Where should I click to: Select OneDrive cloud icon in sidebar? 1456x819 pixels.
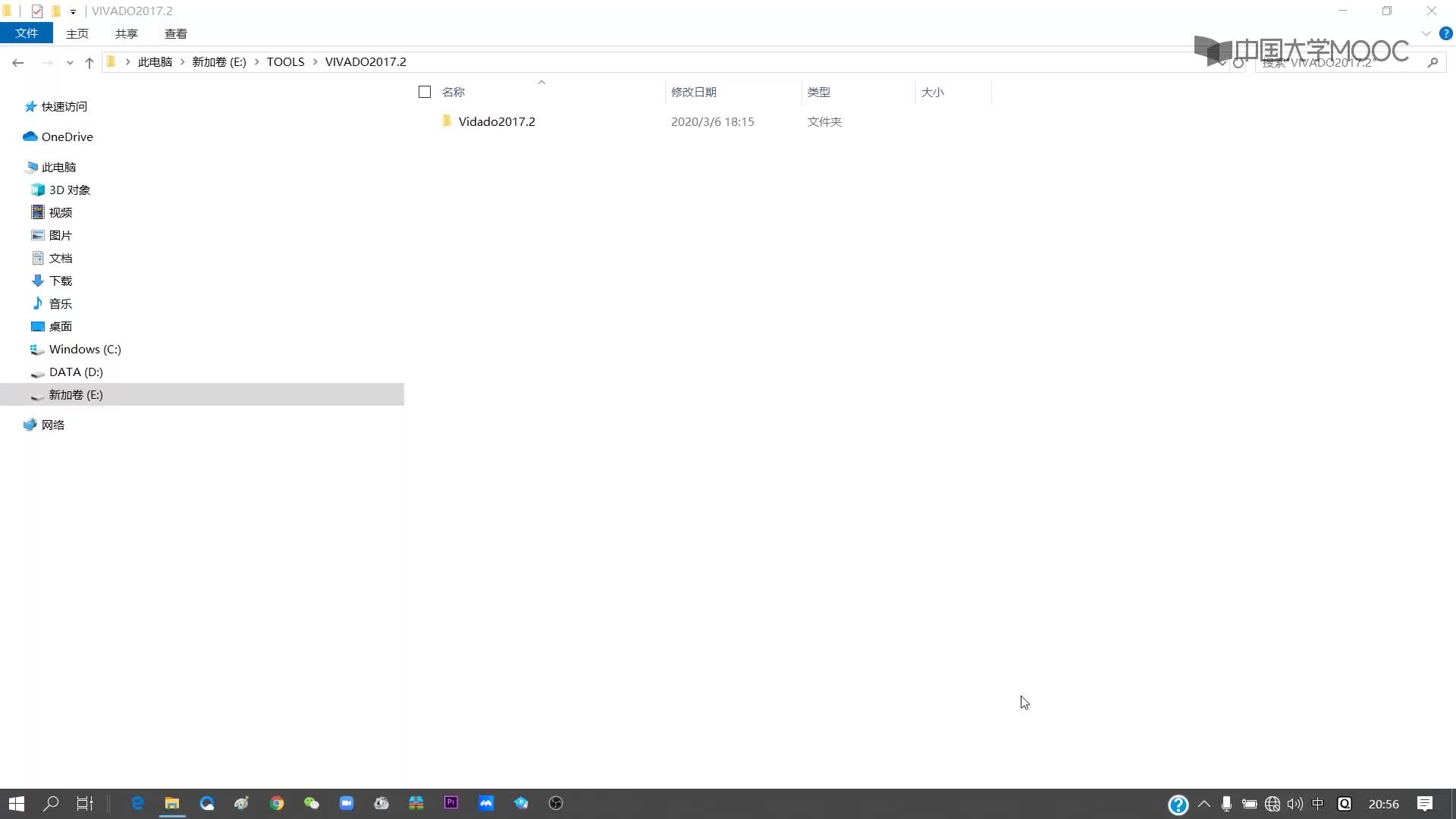30,136
